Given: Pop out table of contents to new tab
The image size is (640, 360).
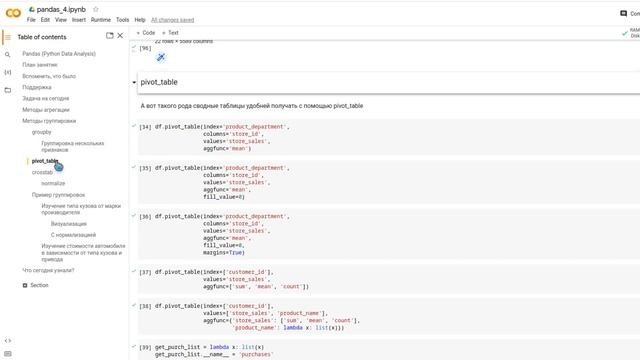Looking at the screenshot, I should click(x=109, y=36).
